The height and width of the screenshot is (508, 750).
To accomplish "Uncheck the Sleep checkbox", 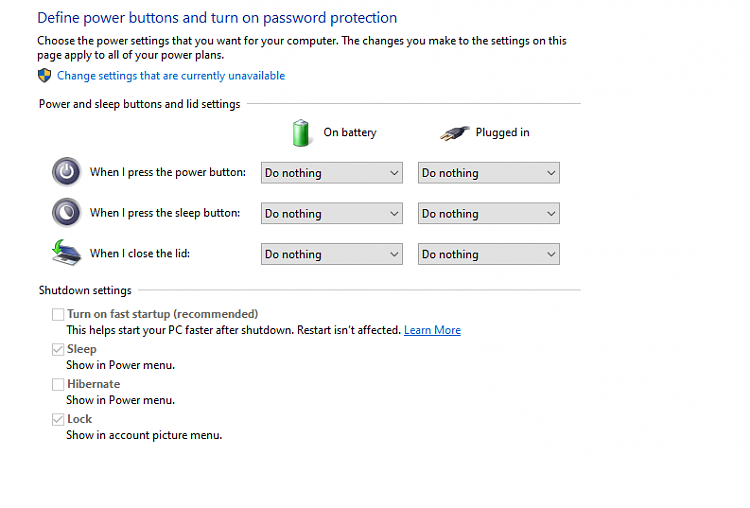I will 58,349.
